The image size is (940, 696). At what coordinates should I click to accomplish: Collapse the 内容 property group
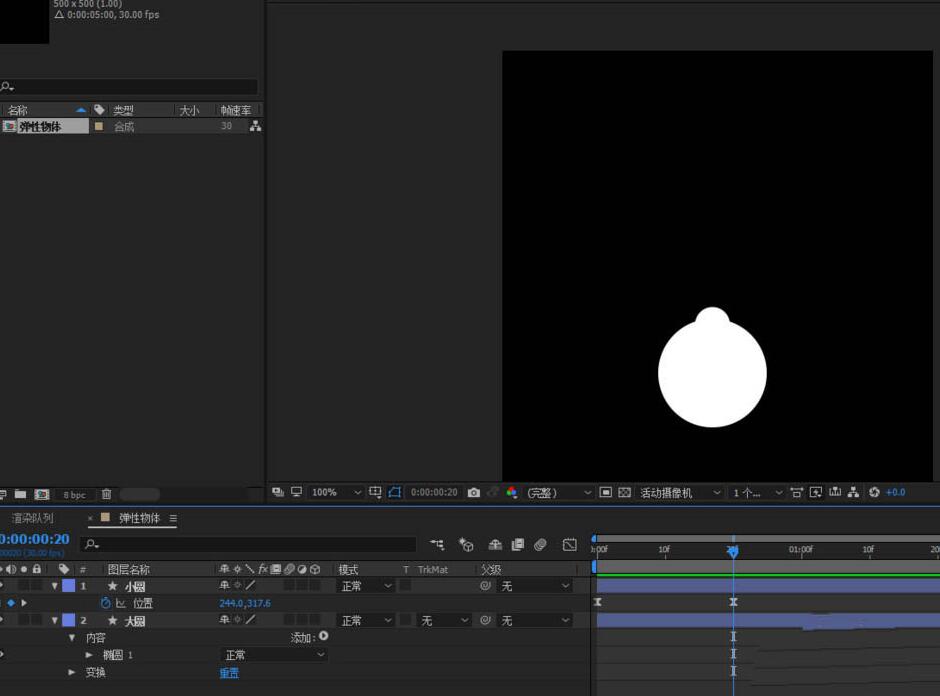72,638
